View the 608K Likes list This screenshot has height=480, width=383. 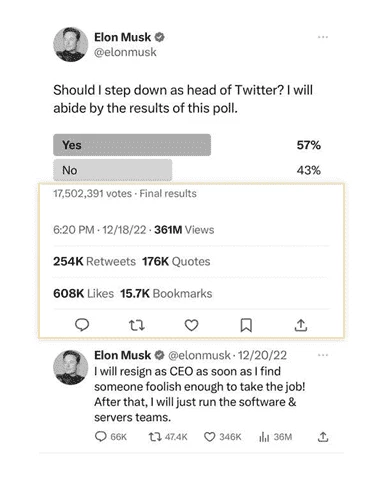[x=83, y=293]
